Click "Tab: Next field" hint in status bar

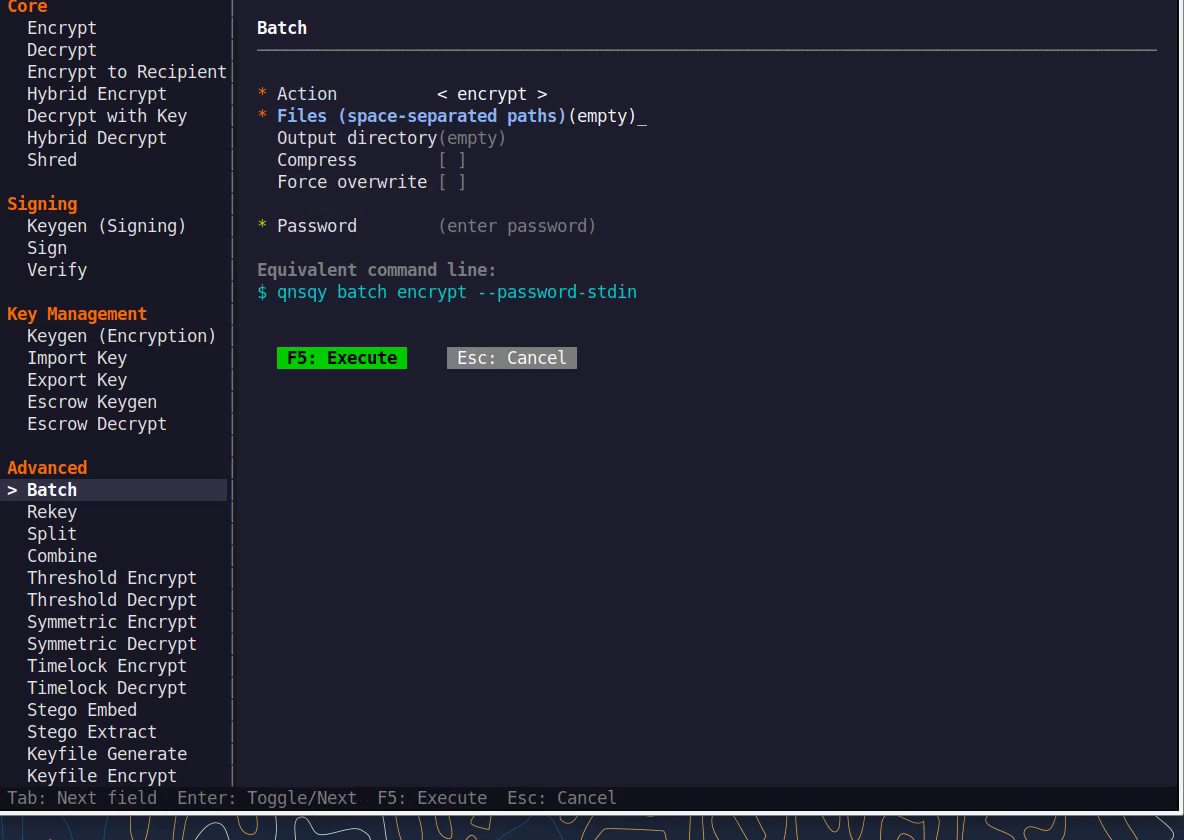pyautogui.click(x=82, y=798)
